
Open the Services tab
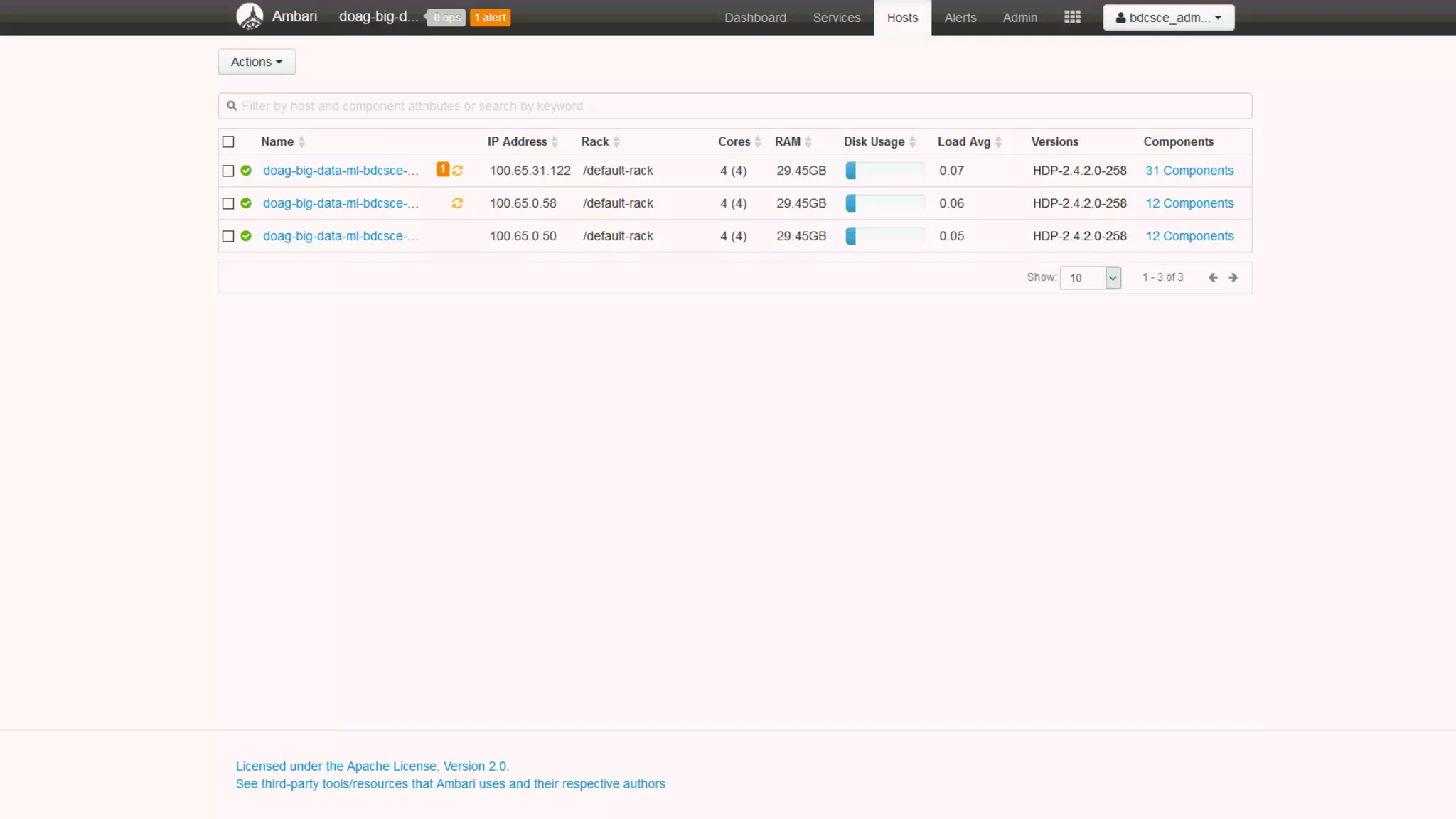click(836, 18)
